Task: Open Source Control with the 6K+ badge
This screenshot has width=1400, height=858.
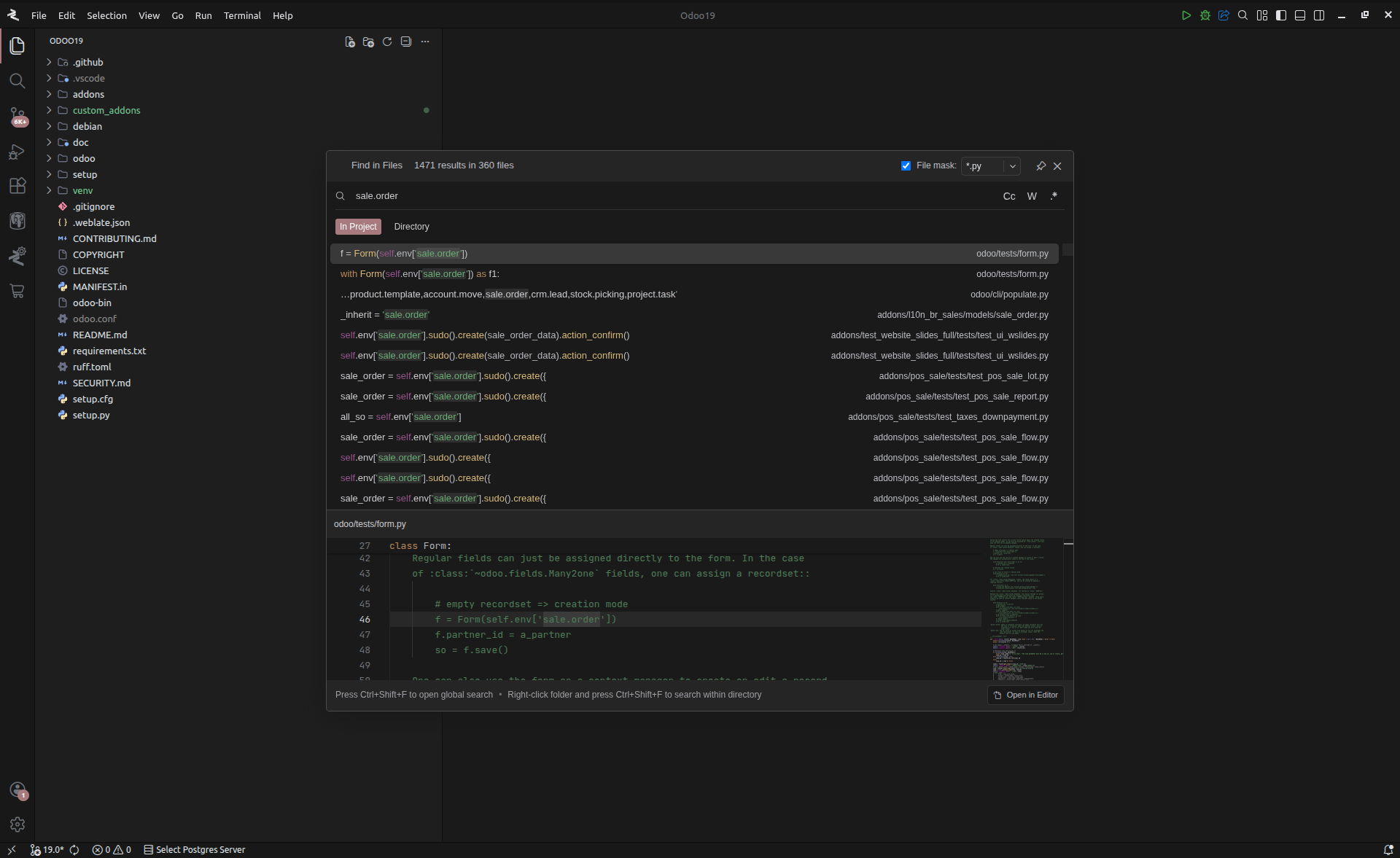Action: [x=17, y=116]
